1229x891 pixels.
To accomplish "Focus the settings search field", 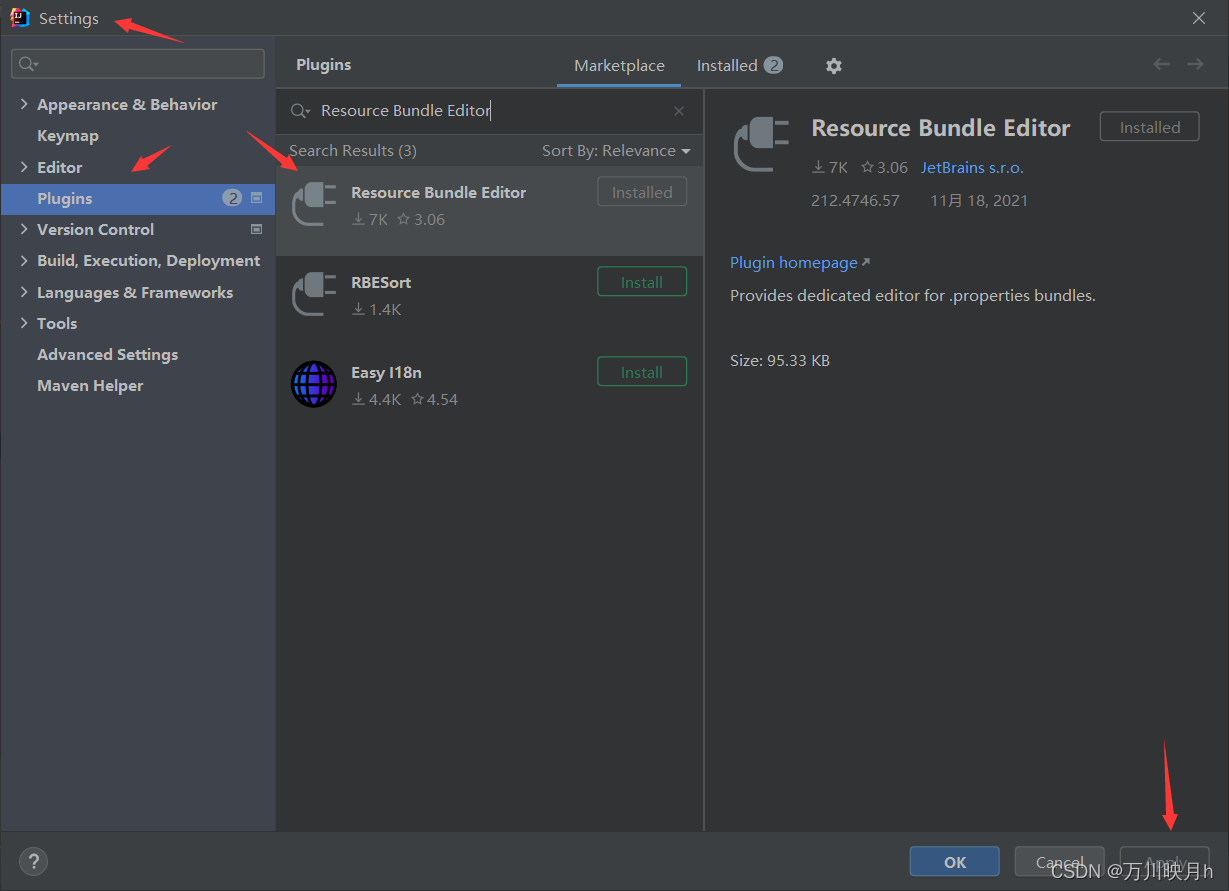I will tap(138, 64).
